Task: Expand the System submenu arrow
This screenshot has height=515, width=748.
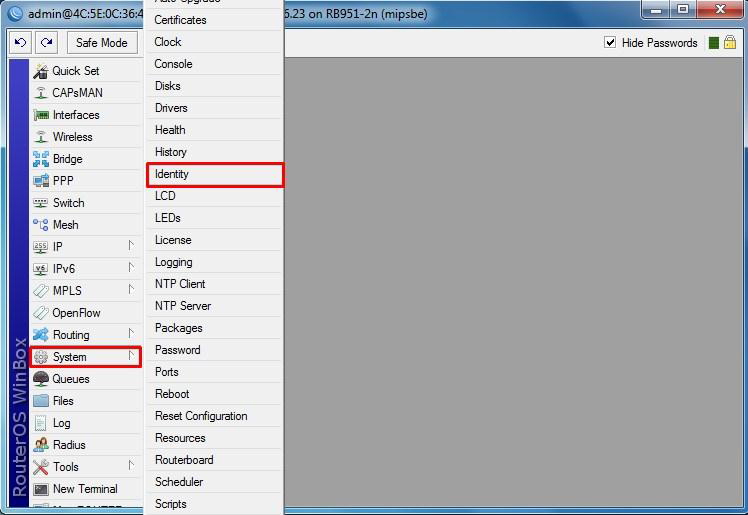Action: [x=131, y=356]
